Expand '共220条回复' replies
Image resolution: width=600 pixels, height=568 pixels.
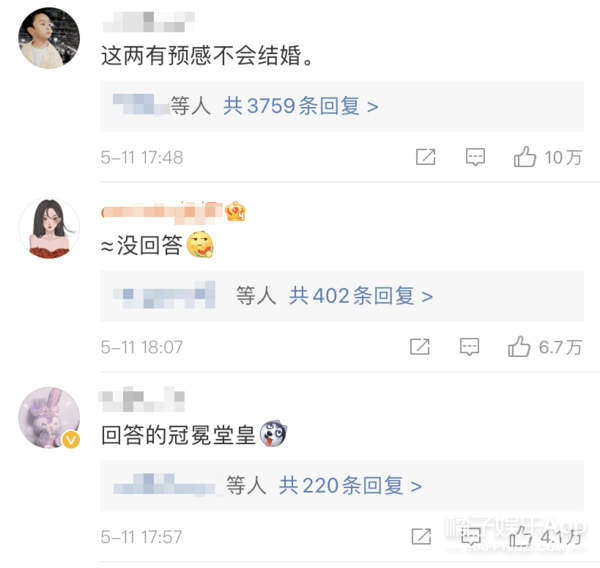coord(350,485)
